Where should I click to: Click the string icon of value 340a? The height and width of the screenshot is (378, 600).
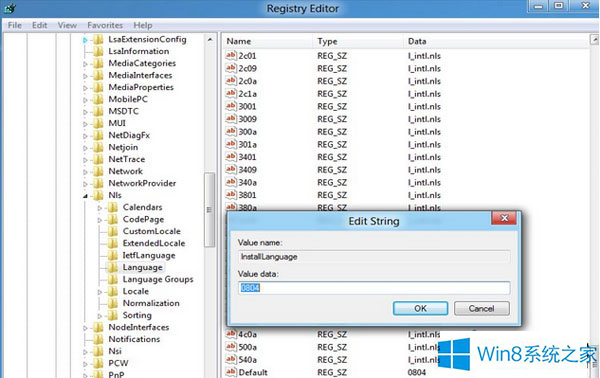[x=231, y=182]
